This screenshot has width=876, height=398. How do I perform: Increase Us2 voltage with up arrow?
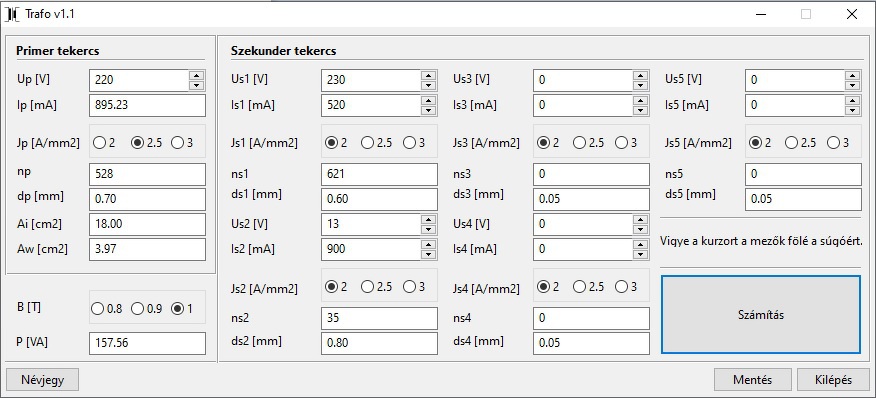pyautogui.click(x=429, y=219)
